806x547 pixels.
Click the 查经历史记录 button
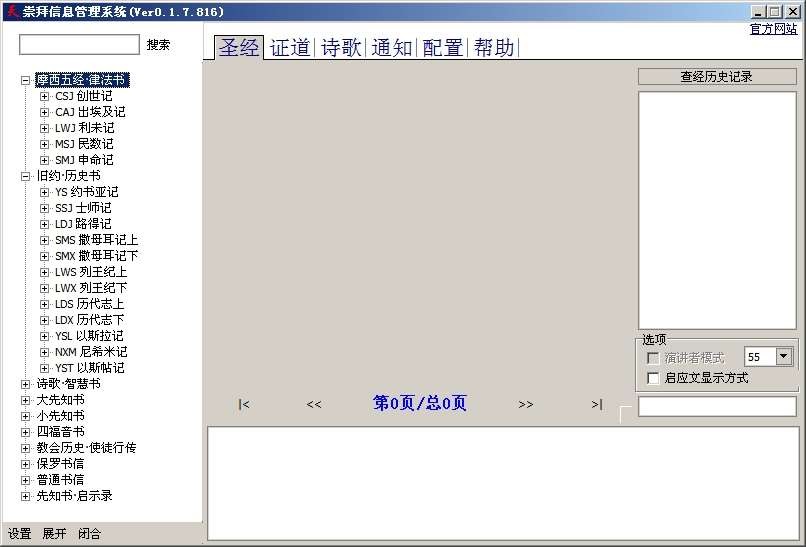point(717,77)
